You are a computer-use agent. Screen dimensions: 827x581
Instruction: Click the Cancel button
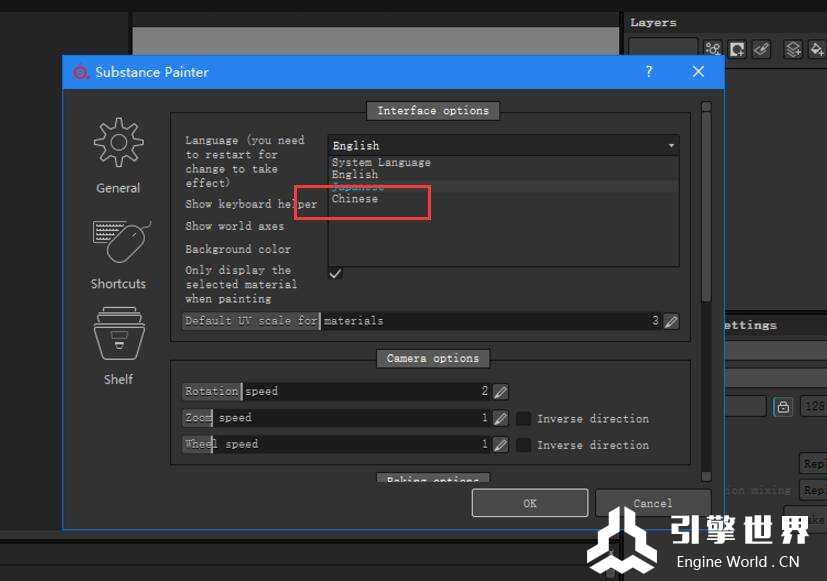[653, 503]
